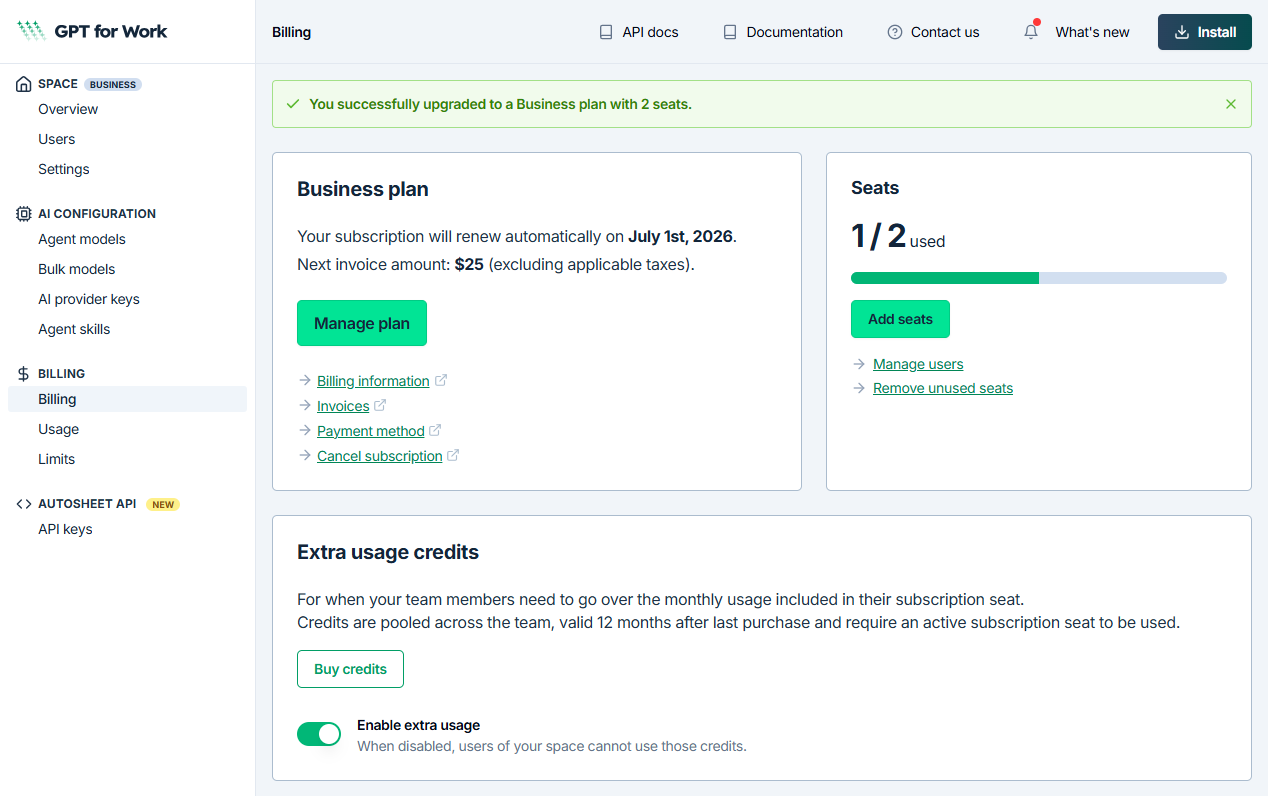
Task: Click the Add seats button
Action: (900, 319)
